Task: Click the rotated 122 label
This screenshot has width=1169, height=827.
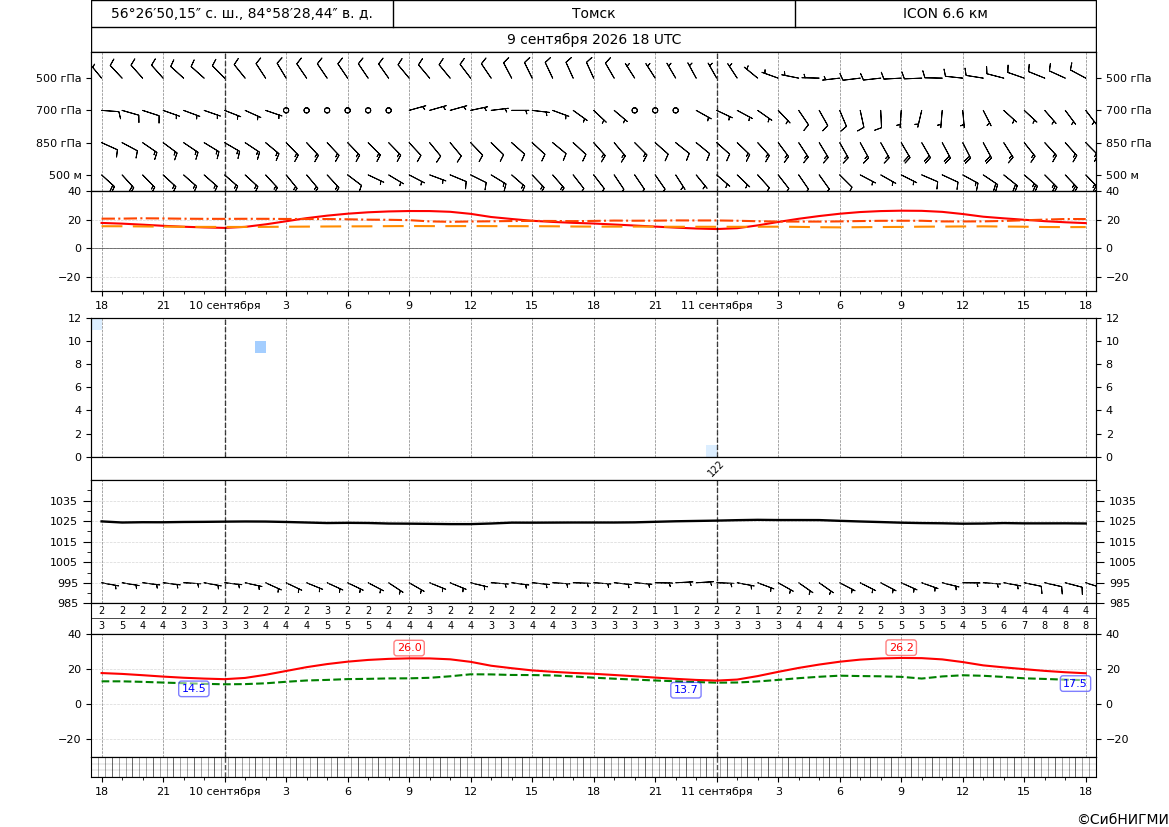Action: [715, 468]
